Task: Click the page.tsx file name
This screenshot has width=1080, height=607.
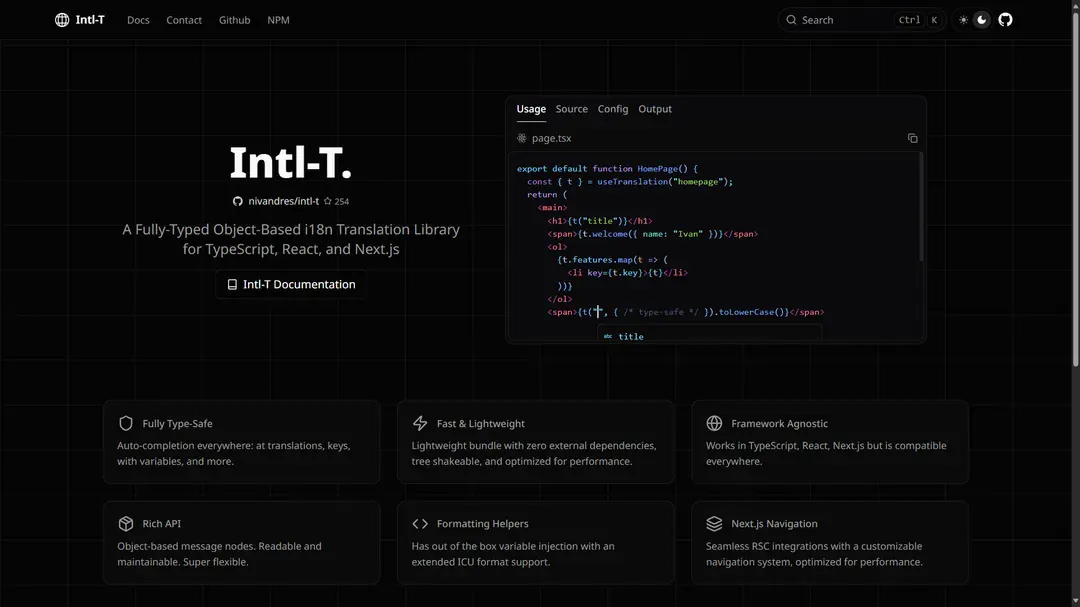Action: 551,138
